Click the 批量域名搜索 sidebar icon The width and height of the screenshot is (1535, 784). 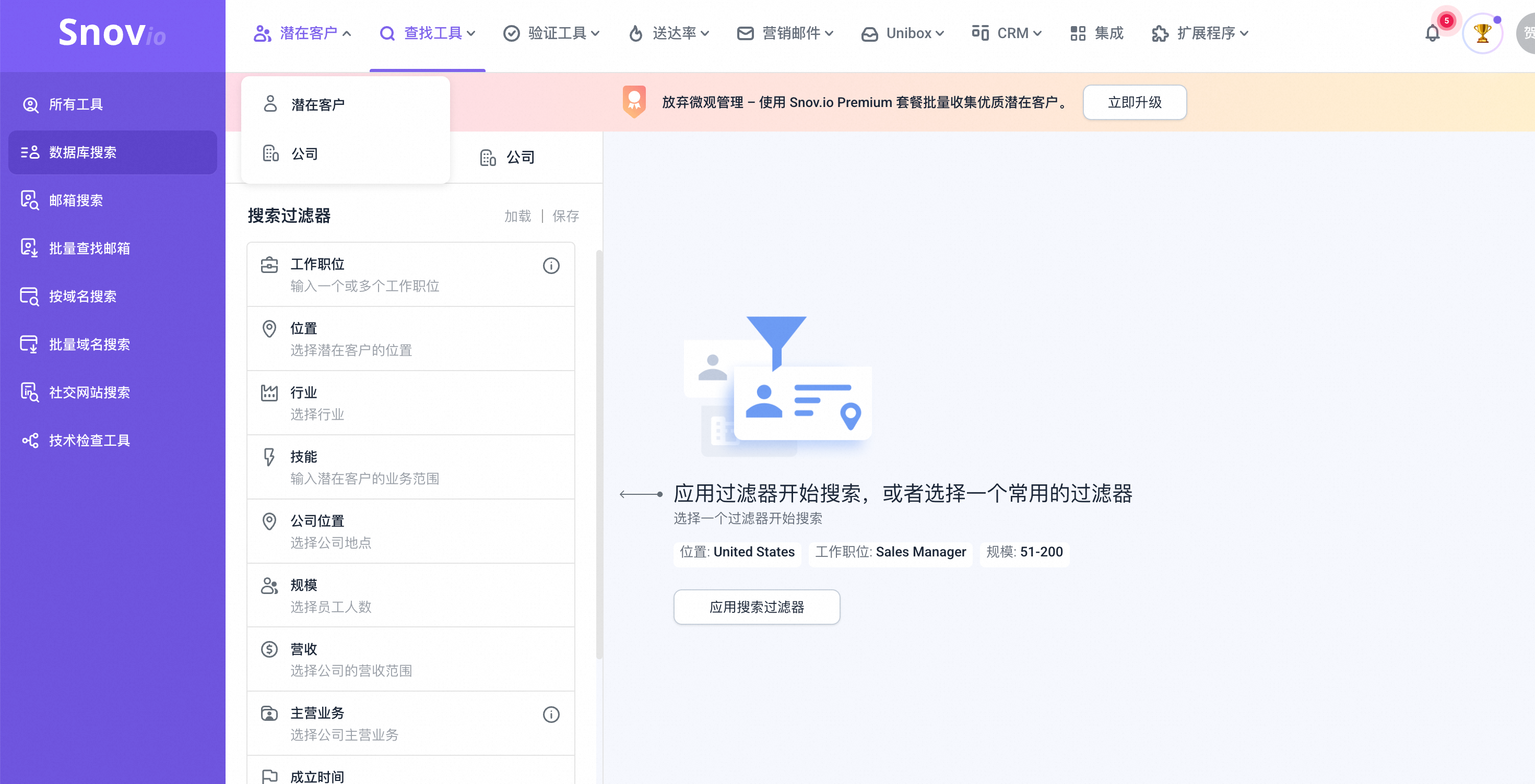point(30,345)
